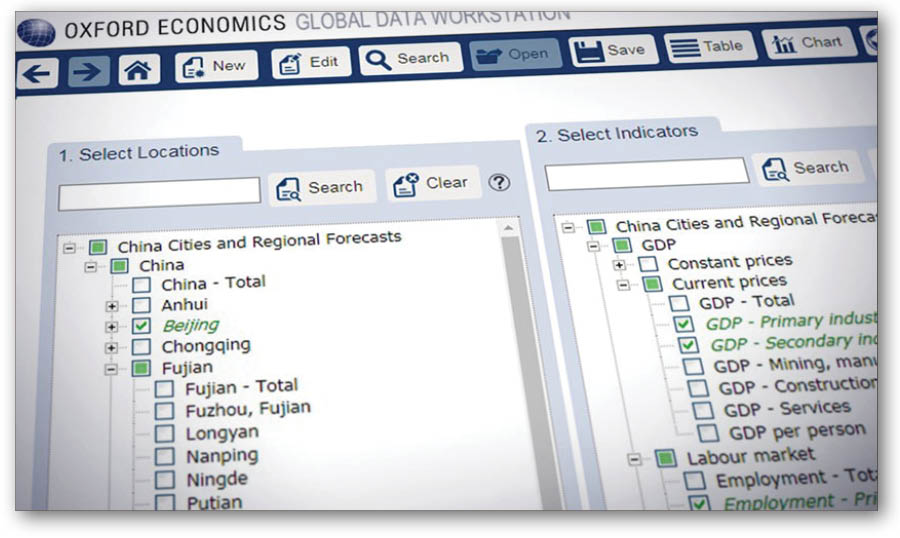The height and width of the screenshot is (538, 900).
Task: Toggle the Labour market checkbox
Action: pos(666,458)
